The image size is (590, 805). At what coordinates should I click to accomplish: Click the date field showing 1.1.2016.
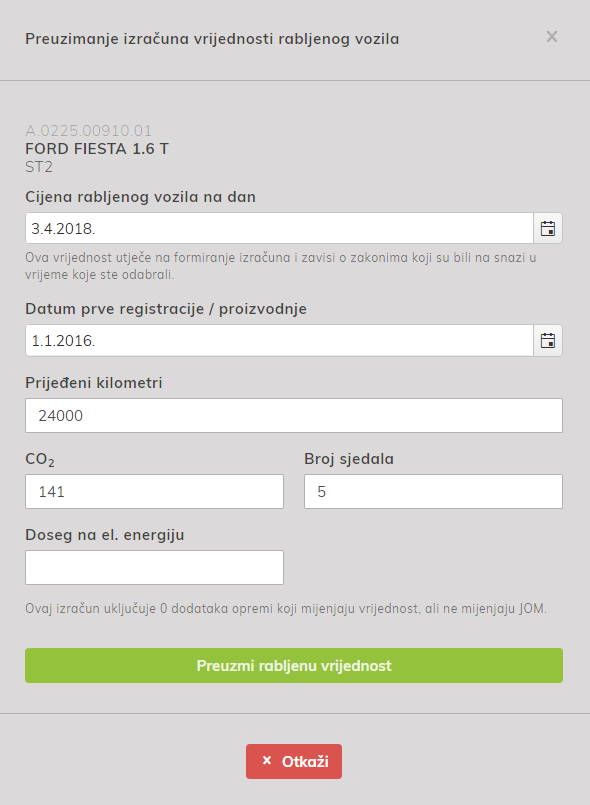(x=279, y=340)
